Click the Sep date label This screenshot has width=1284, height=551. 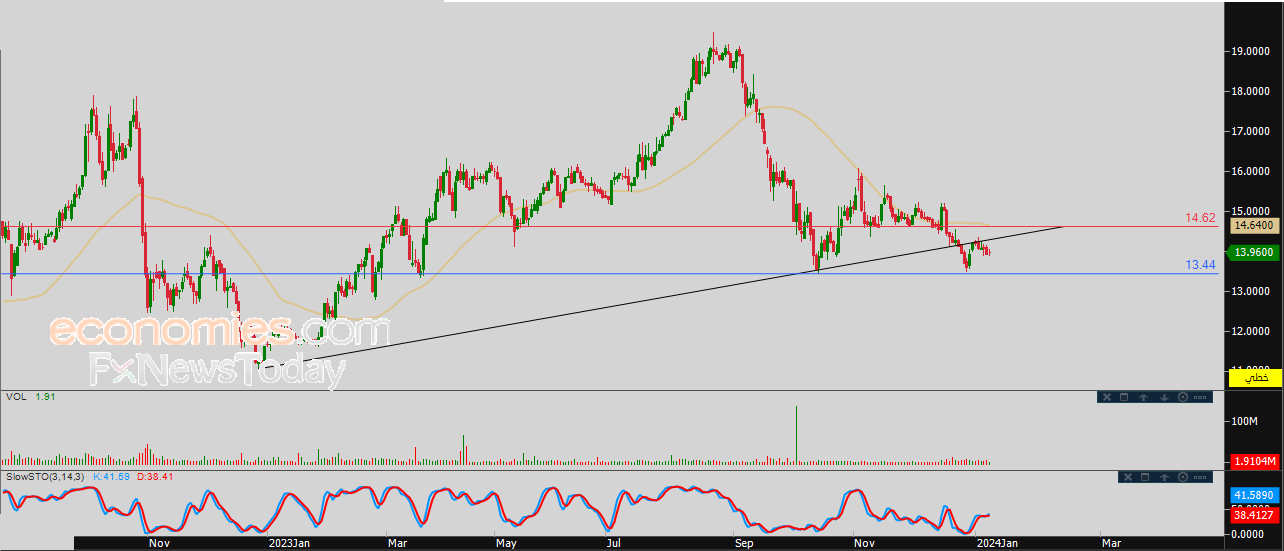[745, 543]
